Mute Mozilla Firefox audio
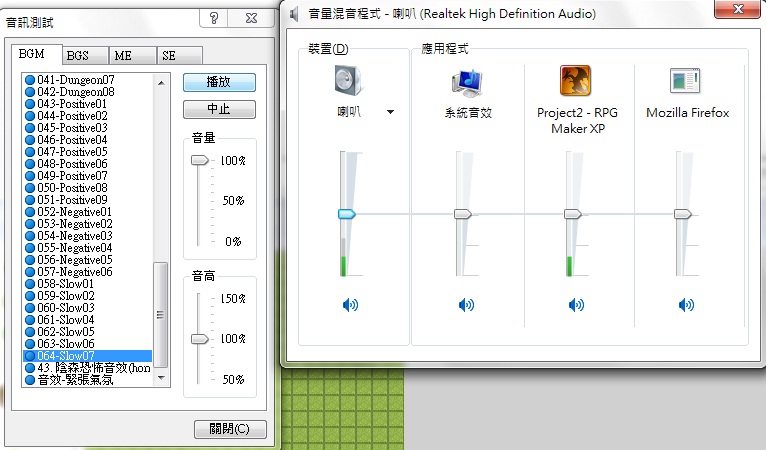Screen dimensions: 766x450 [686, 305]
